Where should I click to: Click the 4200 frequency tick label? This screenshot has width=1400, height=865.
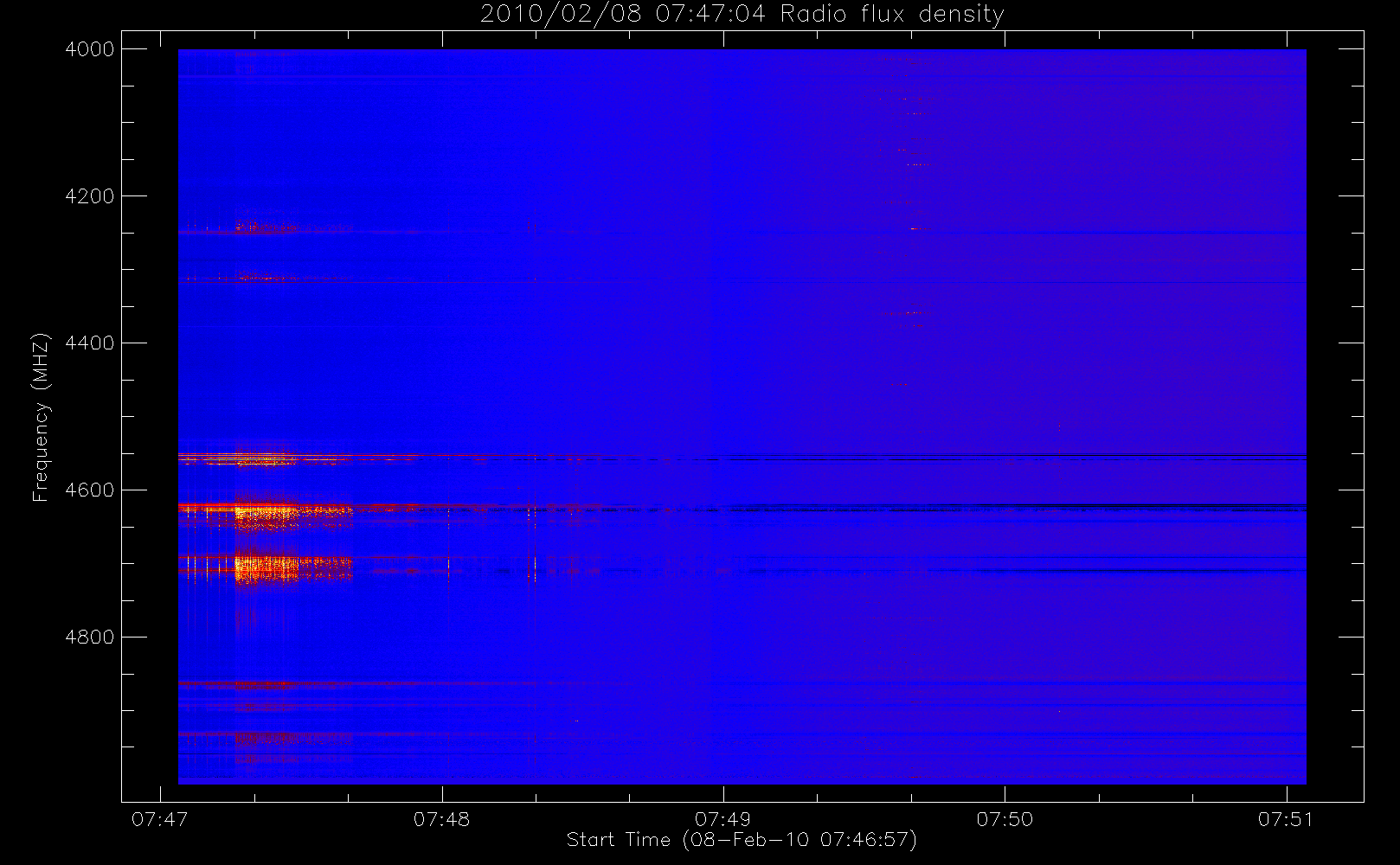coord(90,196)
